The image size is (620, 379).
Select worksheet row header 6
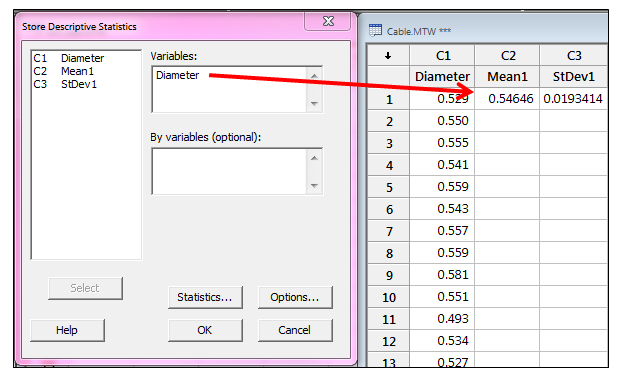coord(389,209)
